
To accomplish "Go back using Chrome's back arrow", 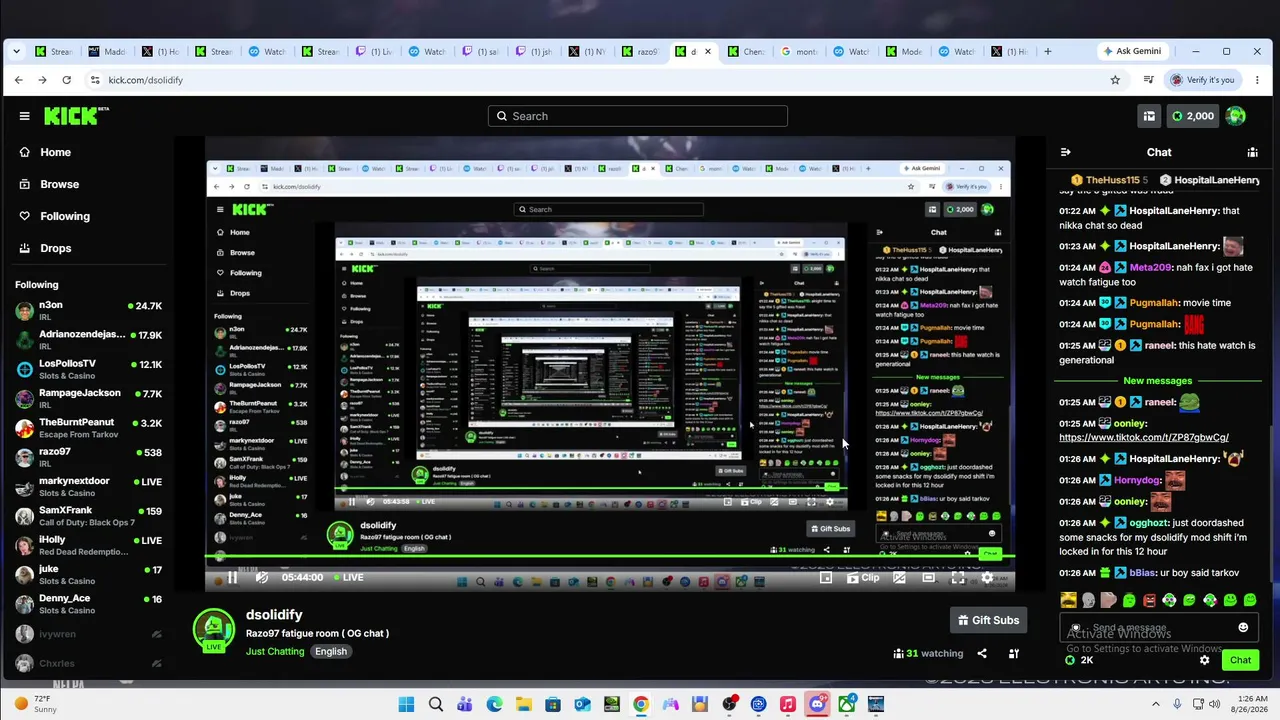I will 18,80.
